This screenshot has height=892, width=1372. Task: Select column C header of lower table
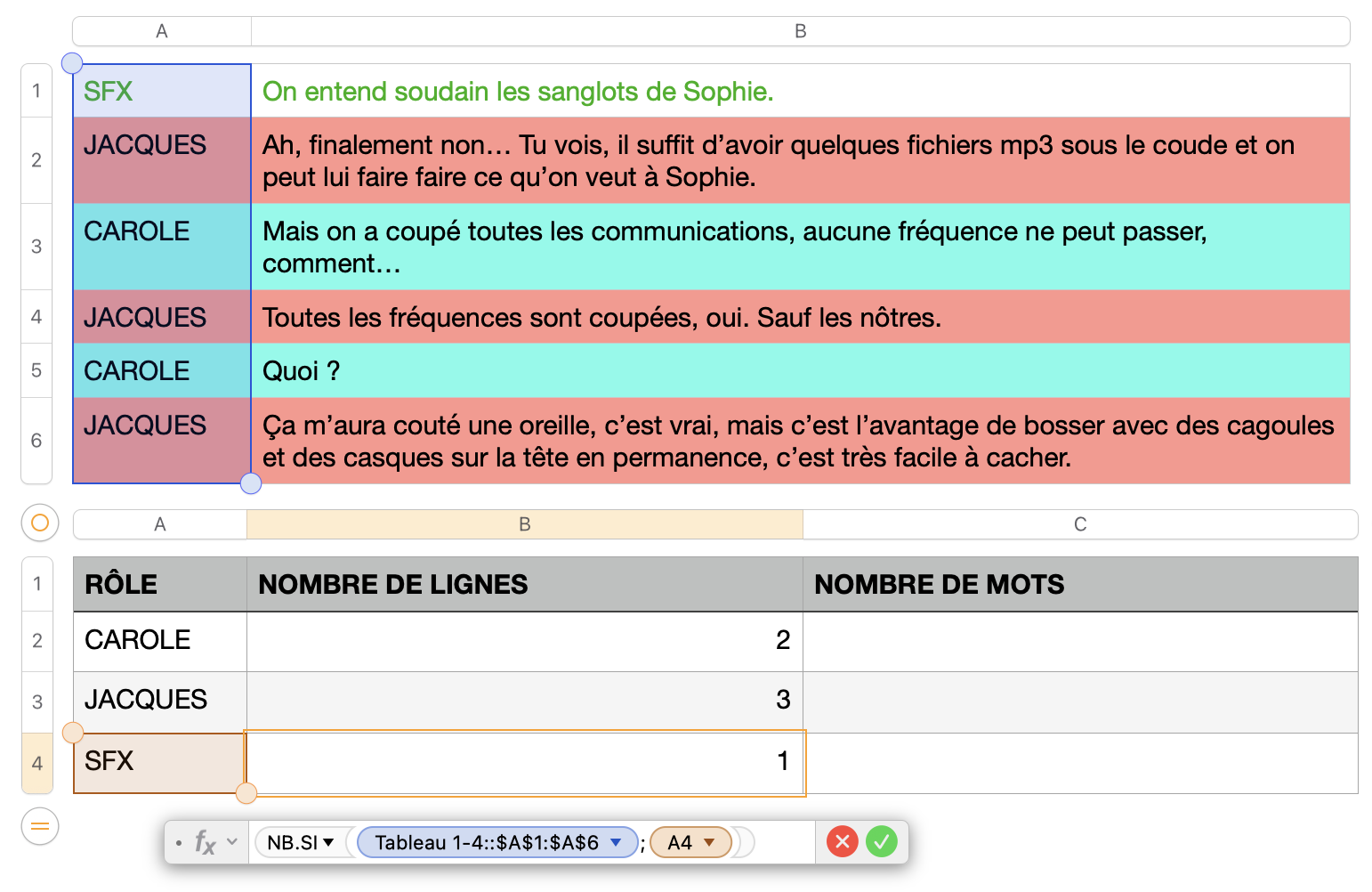click(x=1079, y=524)
